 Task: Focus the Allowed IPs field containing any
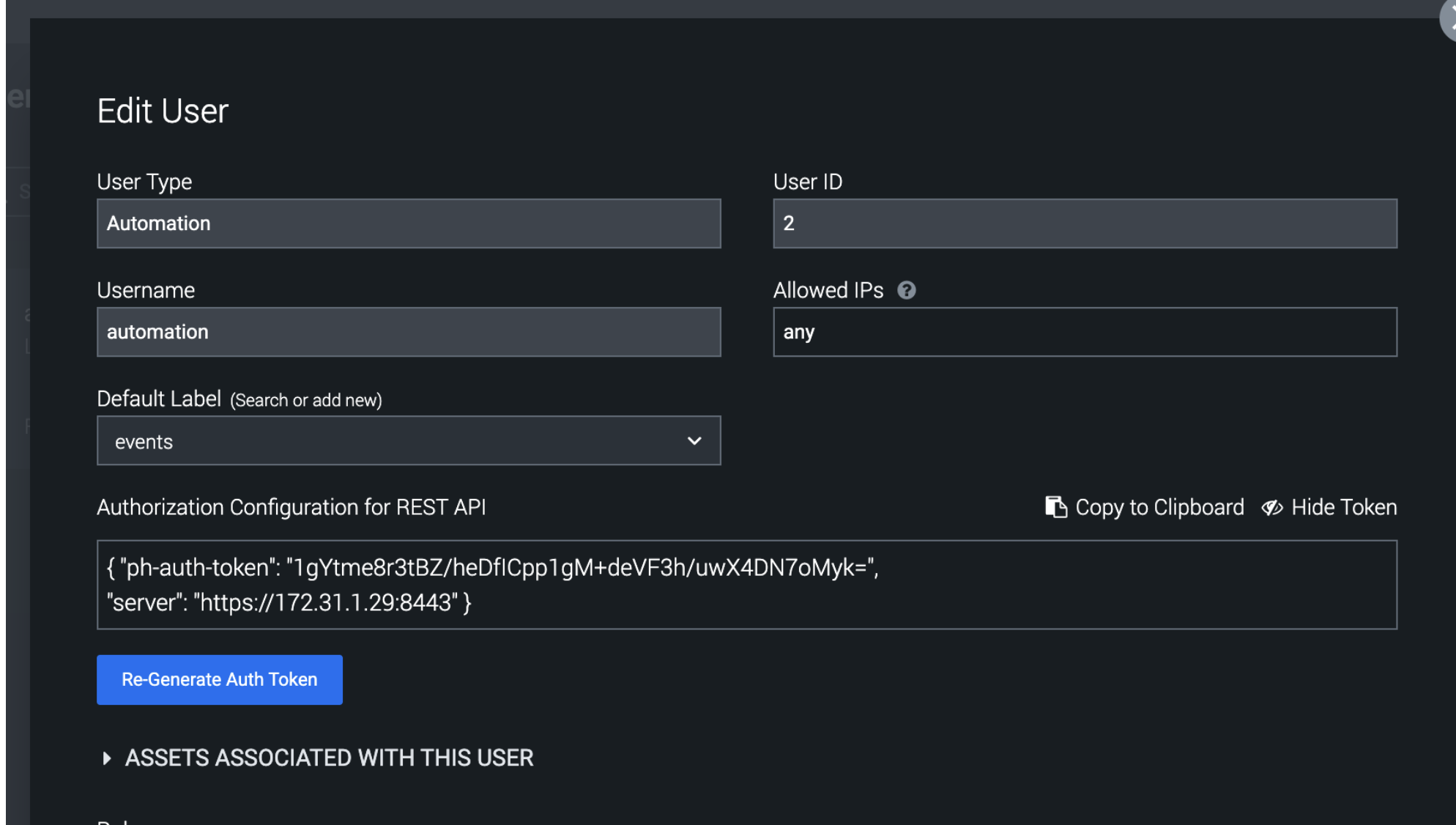click(1085, 332)
